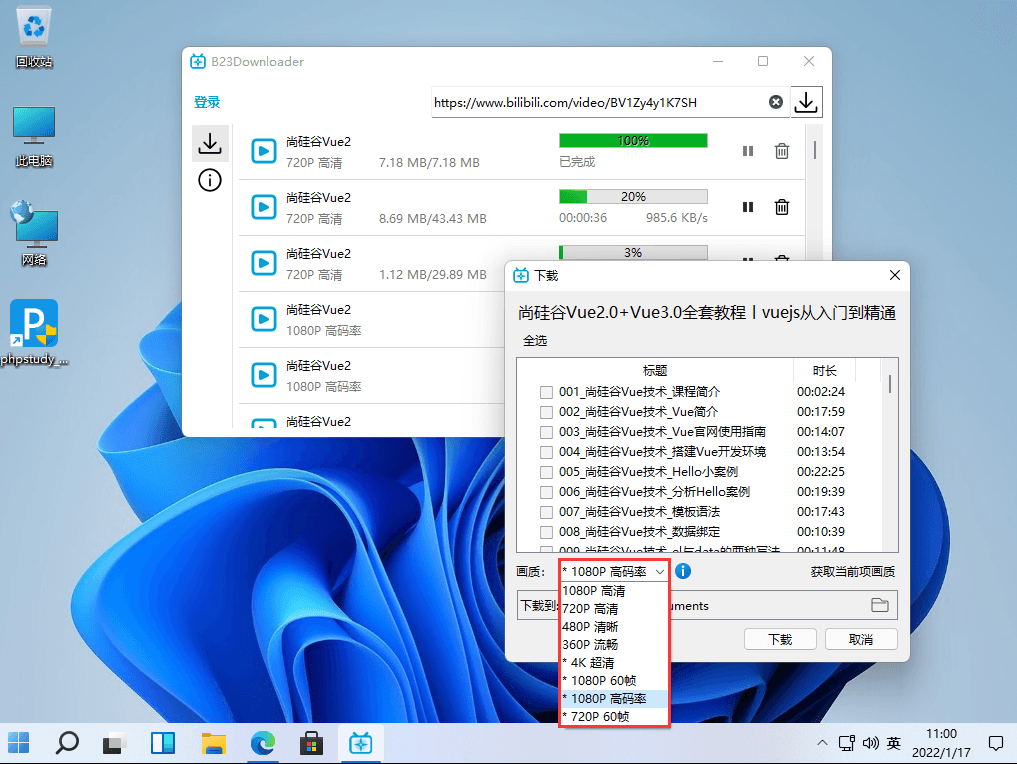
Task: Click the 取消 cancel button
Action: click(x=861, y=639)
